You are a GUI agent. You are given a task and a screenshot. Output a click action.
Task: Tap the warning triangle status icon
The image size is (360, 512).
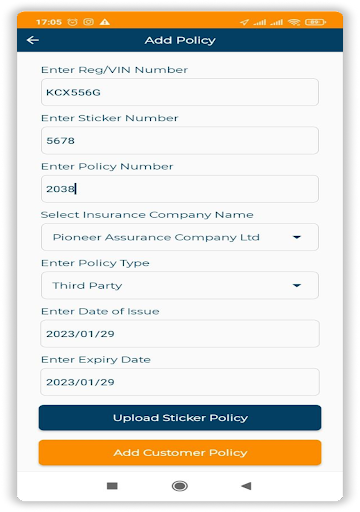[105, 22]
